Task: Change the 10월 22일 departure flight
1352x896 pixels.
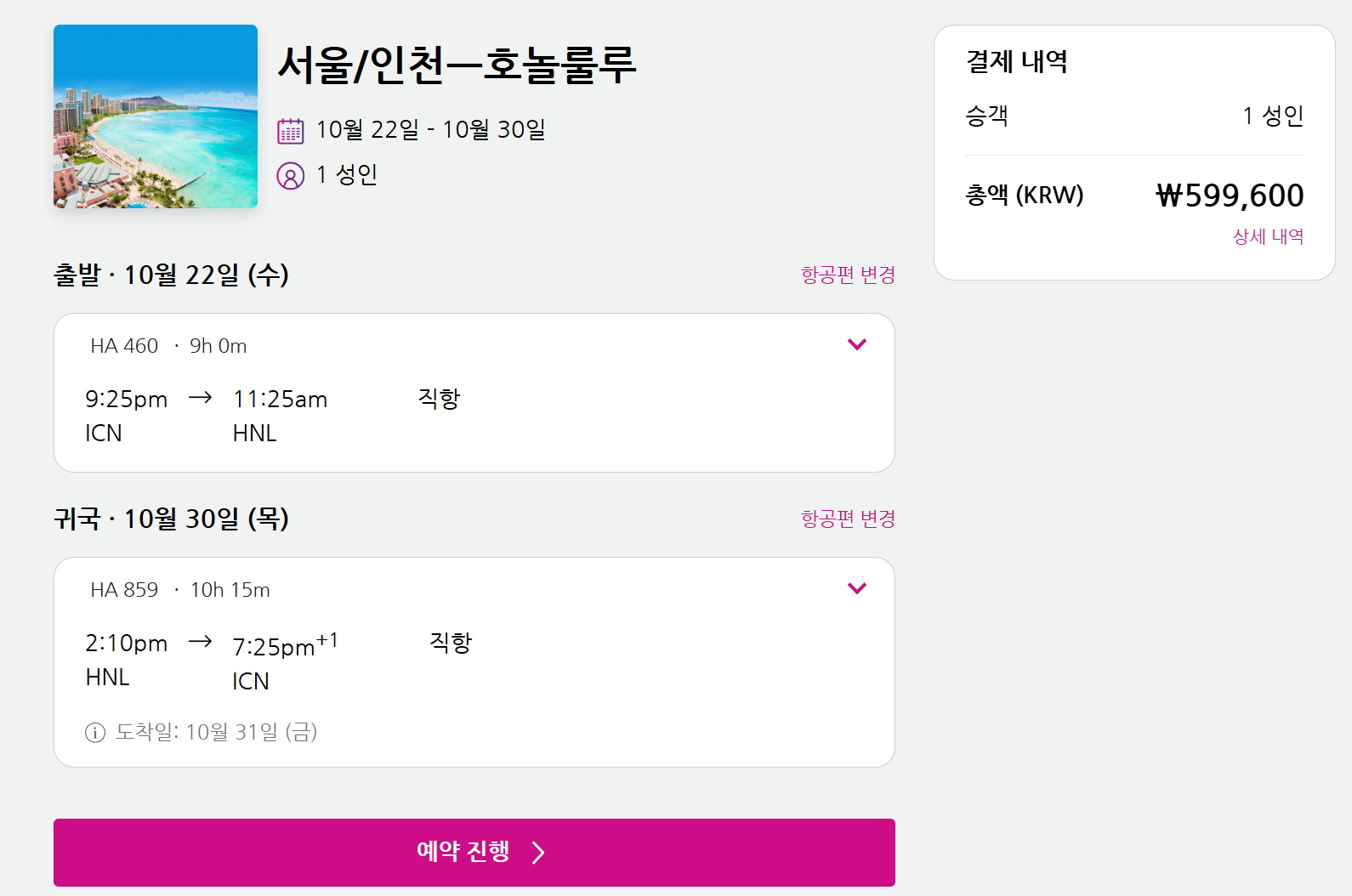Action: click(848, 275)
